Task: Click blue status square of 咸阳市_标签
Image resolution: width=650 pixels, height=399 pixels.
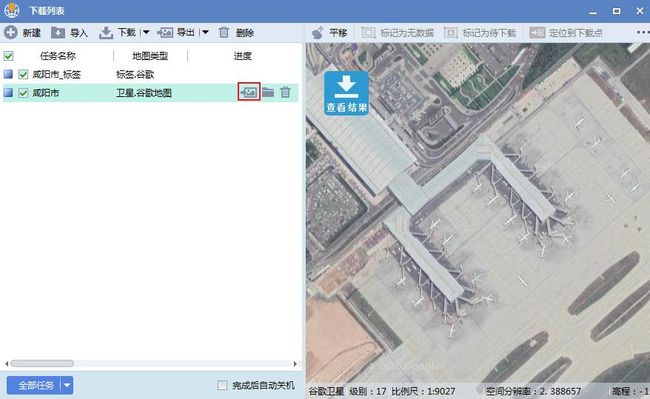Action: coord(8,74)
